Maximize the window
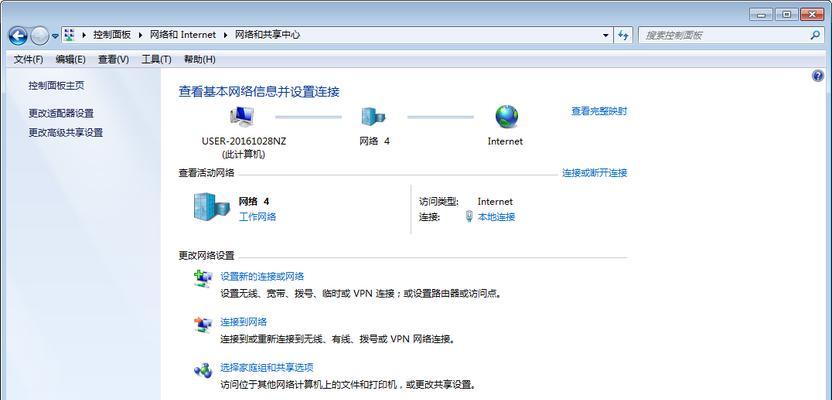This screenshot has height=400, width=832. tap(786, 14)
